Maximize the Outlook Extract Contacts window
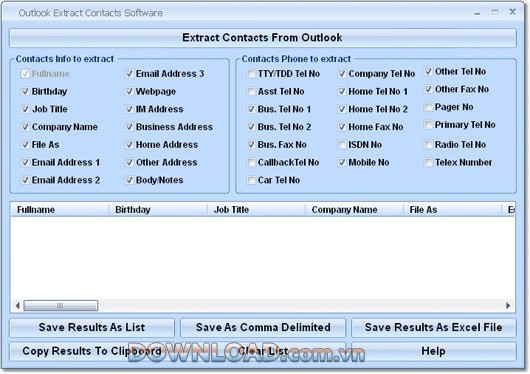The width and height of the screenshot is (530, 374). (x=495, y=13)
